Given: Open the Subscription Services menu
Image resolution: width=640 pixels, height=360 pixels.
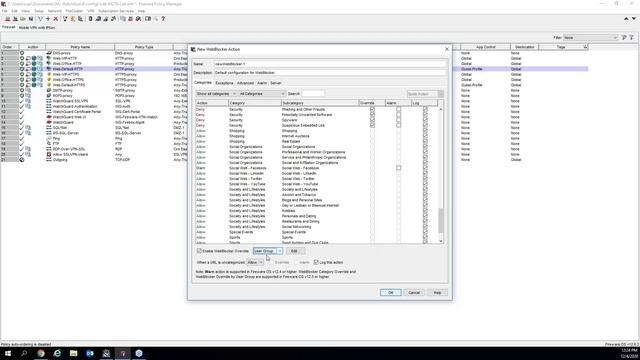Looking at the screenshot, I should coord(116,11).
